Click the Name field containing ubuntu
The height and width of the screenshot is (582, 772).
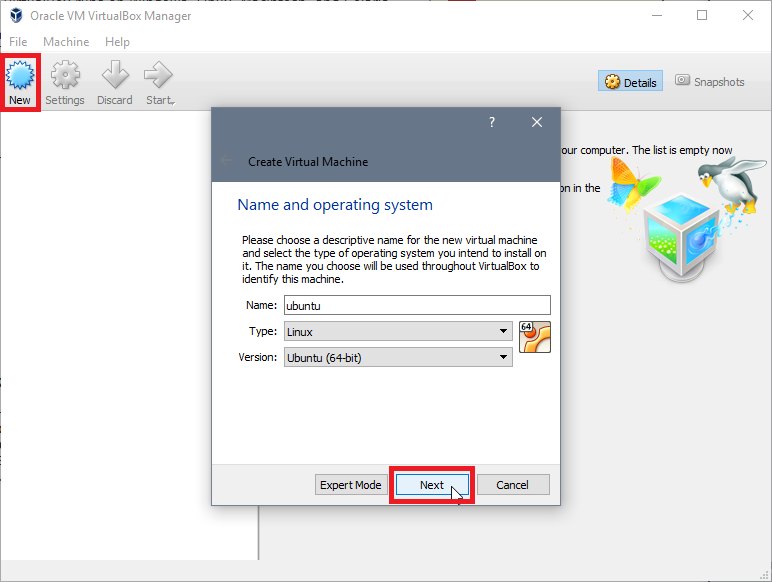click(418, 305)
